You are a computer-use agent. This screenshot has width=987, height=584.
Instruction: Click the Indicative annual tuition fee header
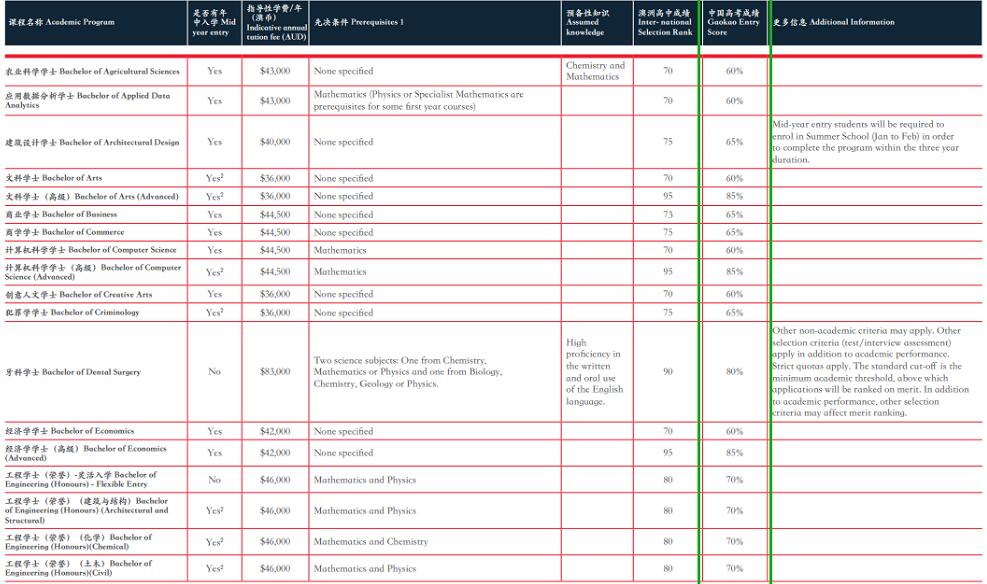(275, 23)
